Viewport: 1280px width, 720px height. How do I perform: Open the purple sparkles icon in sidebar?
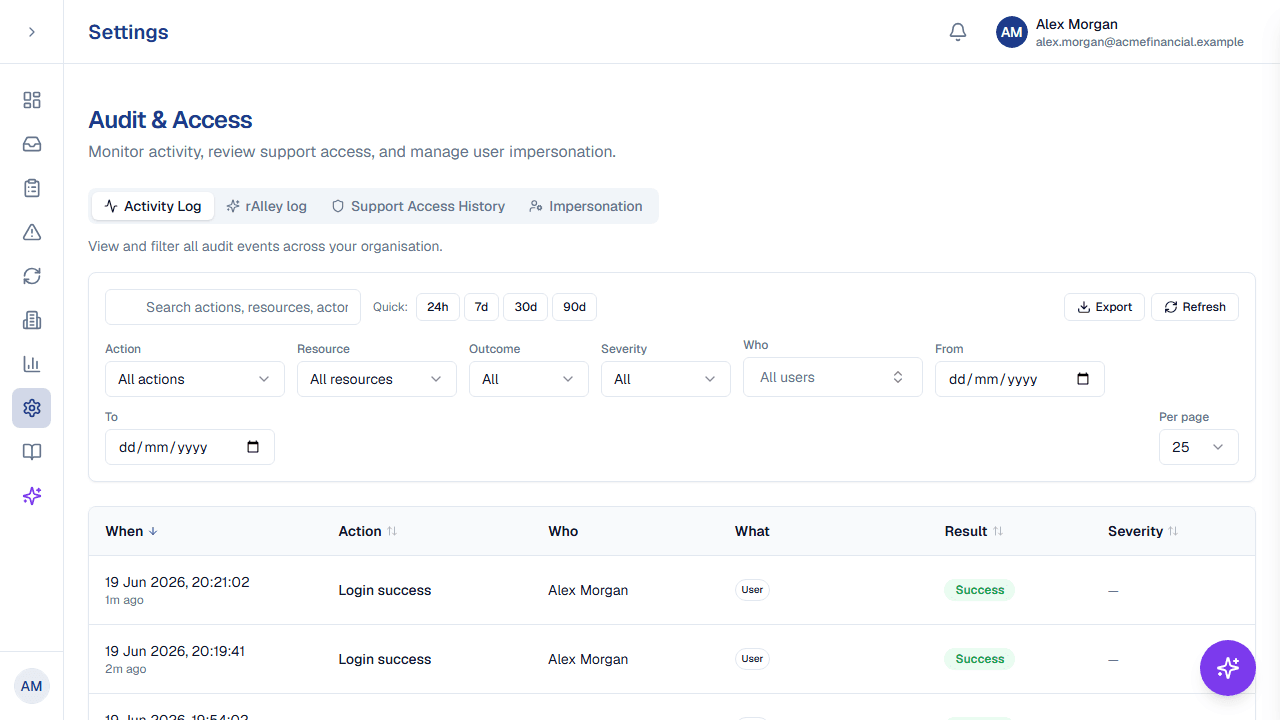(32, 496)
